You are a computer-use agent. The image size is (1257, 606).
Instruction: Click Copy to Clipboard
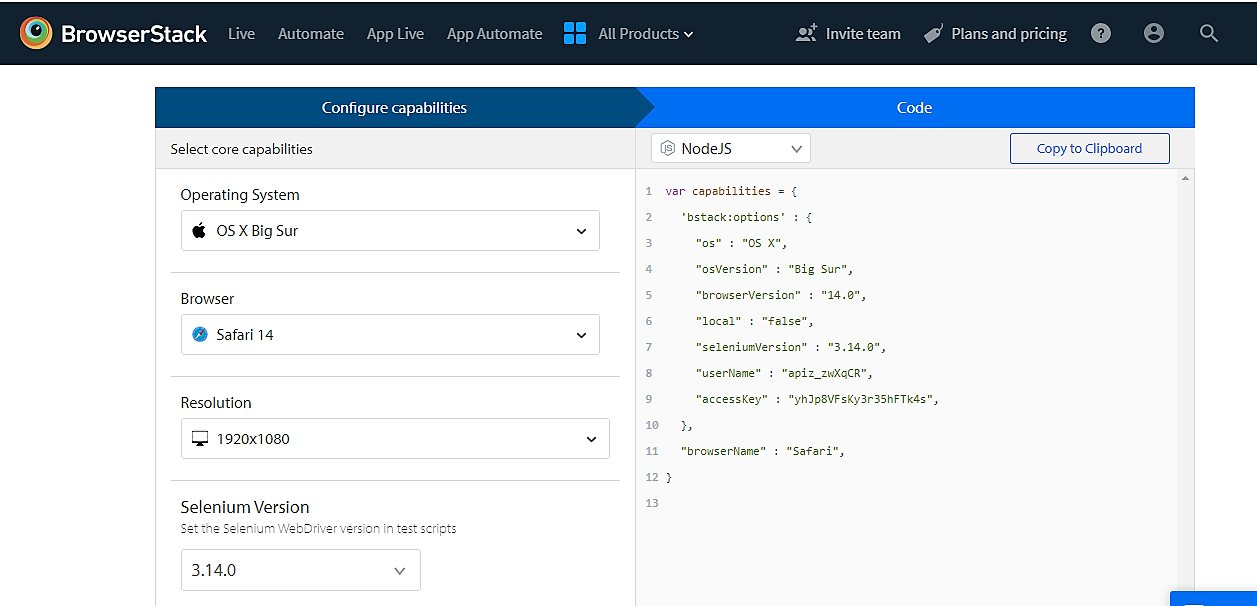[1089, 147]
